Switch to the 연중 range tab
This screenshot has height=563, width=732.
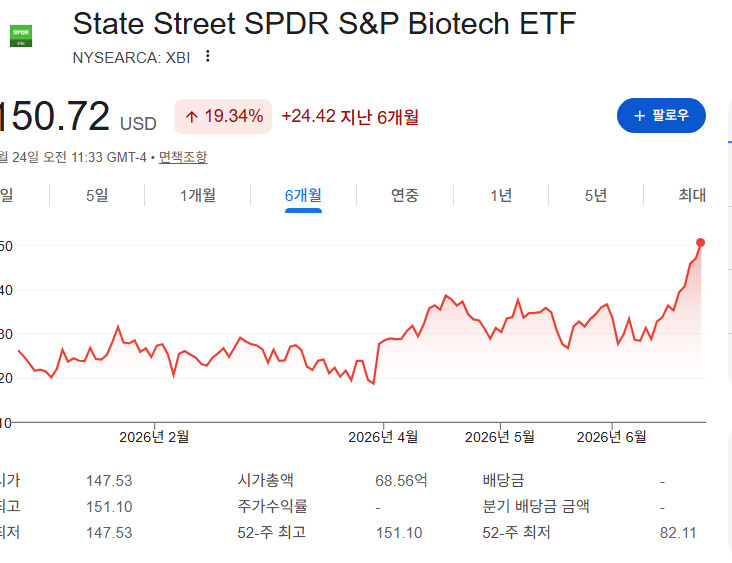pyautogui.click(x=405, y=195)
